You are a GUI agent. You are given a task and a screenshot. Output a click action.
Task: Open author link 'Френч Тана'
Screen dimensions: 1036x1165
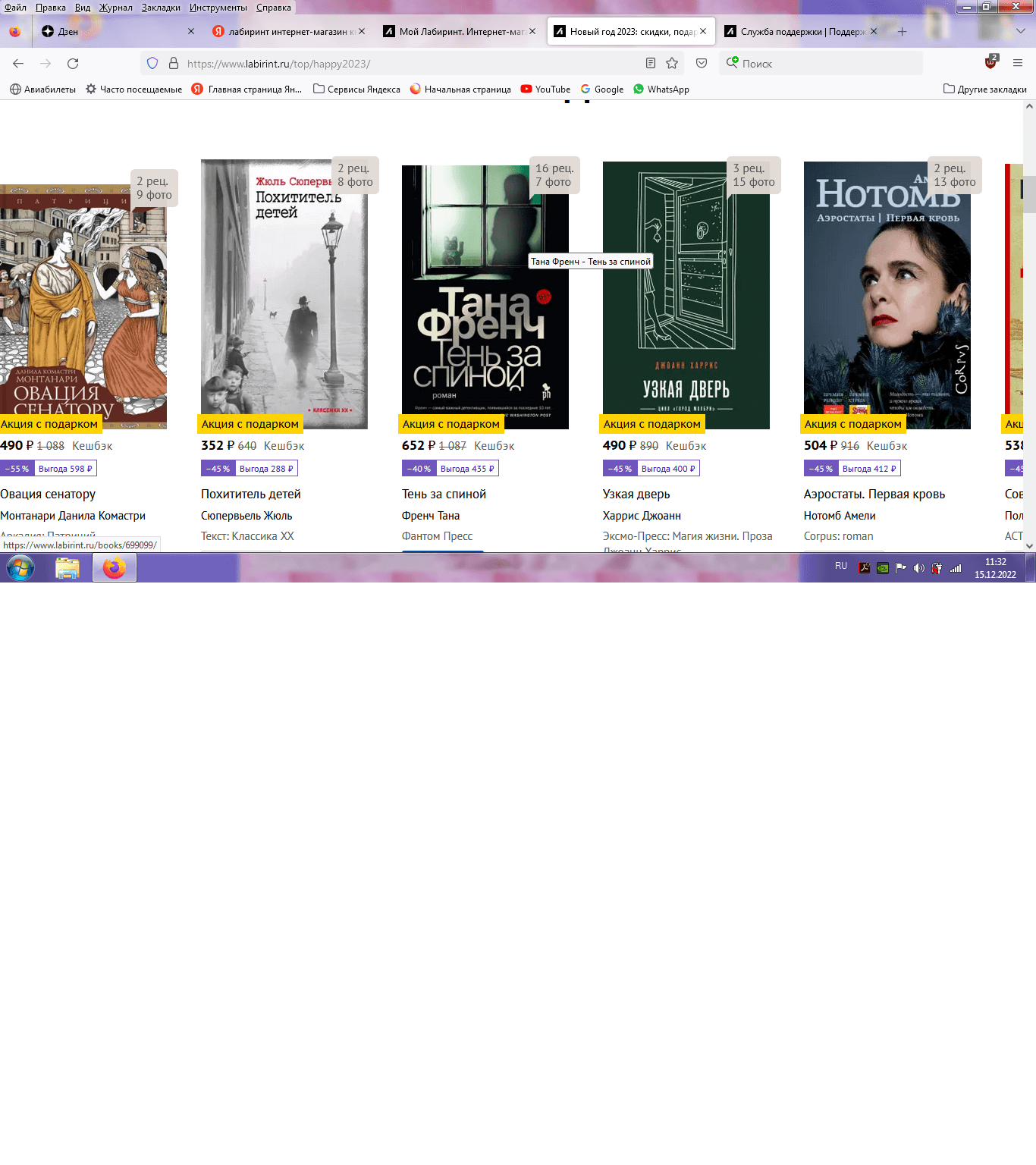(x=431, y=516)
